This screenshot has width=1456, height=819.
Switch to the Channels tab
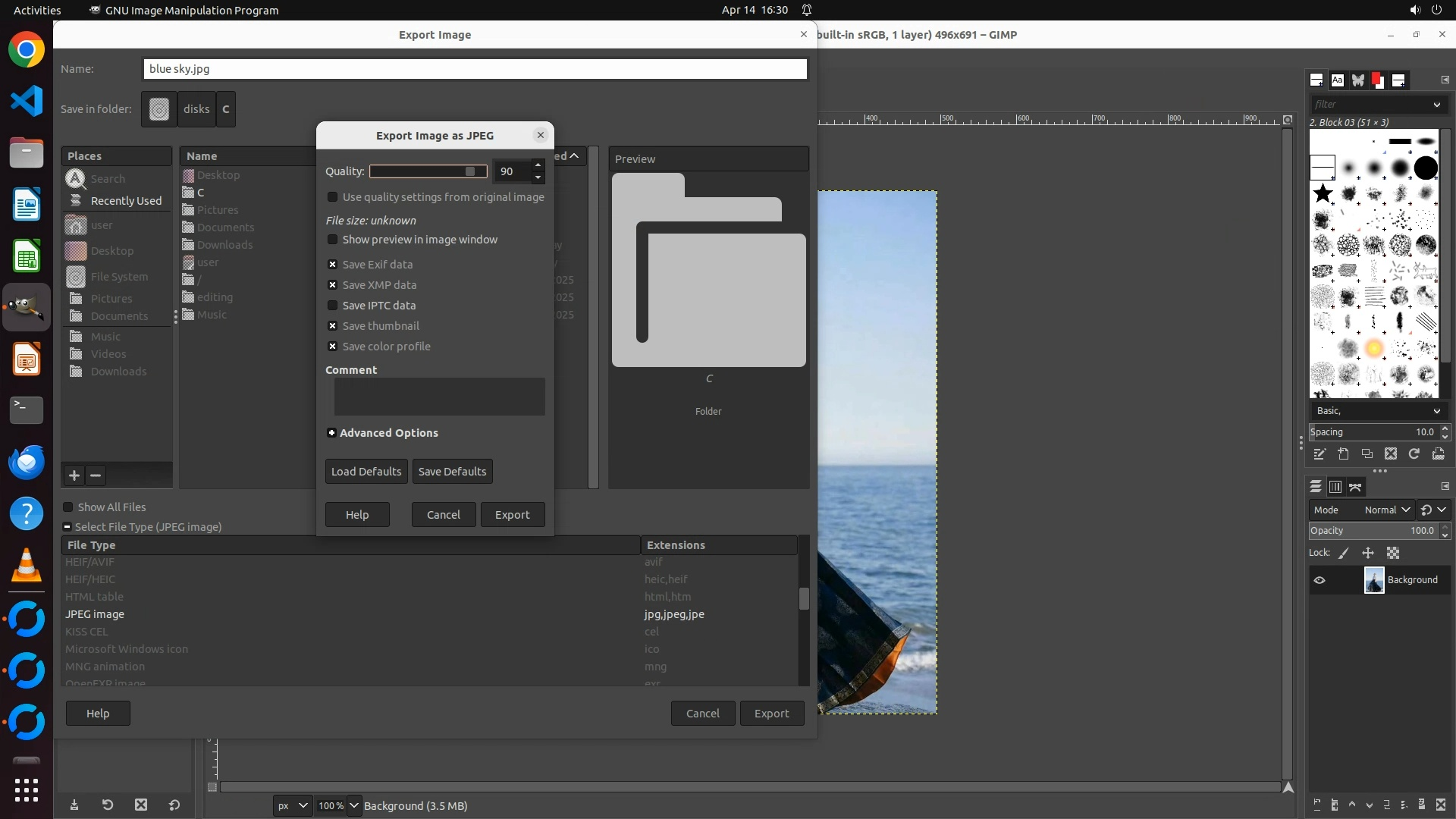tap(1335, 487)
